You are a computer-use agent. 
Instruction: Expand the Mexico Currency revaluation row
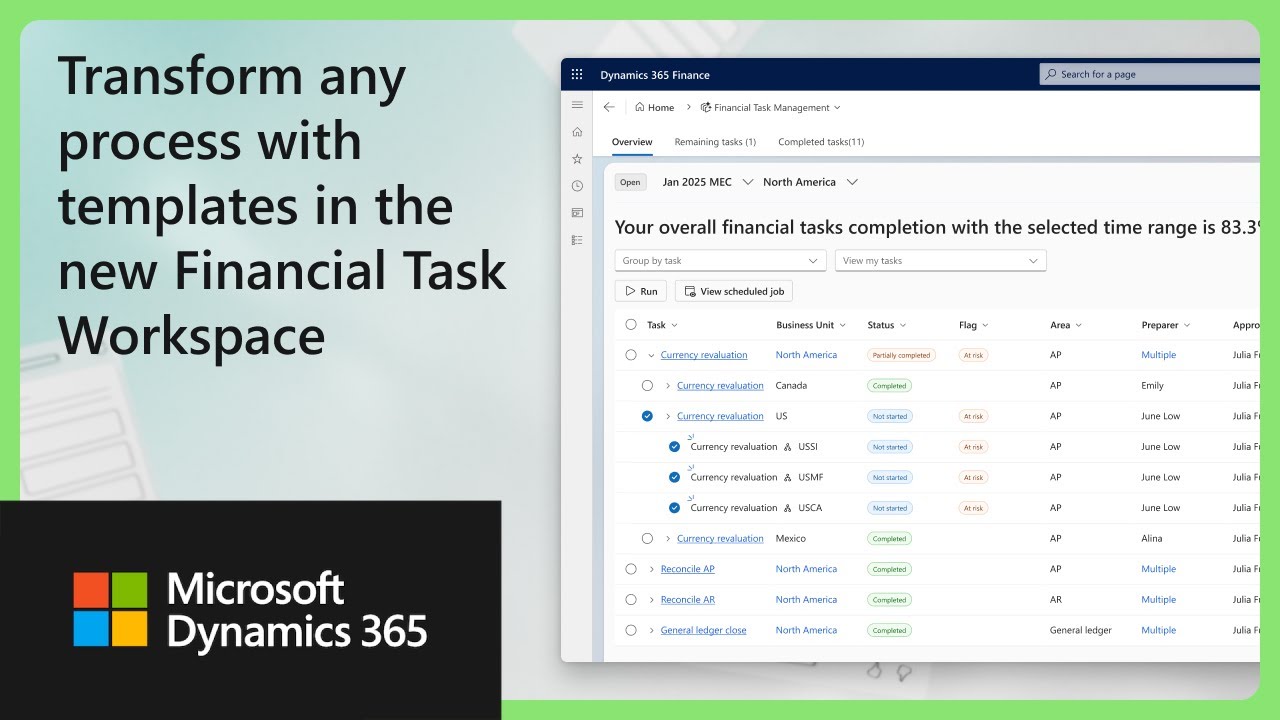point(668,539)
